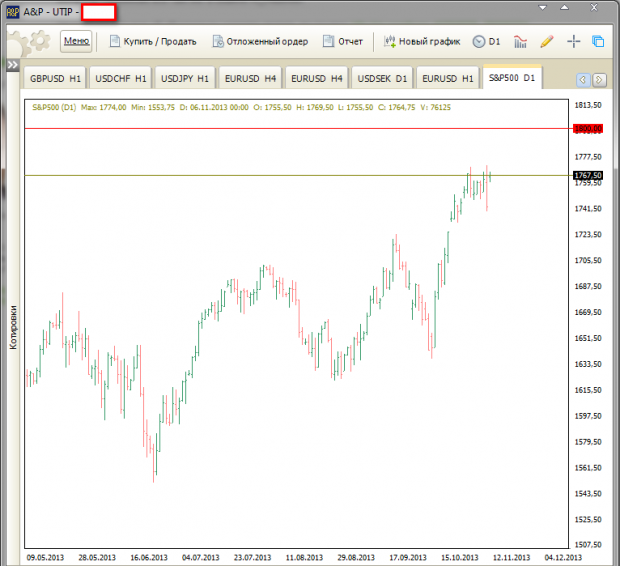This screenshot has width=620, height=566.
Task: Activate the crosshair cursor tool
Action: point(574,42)
